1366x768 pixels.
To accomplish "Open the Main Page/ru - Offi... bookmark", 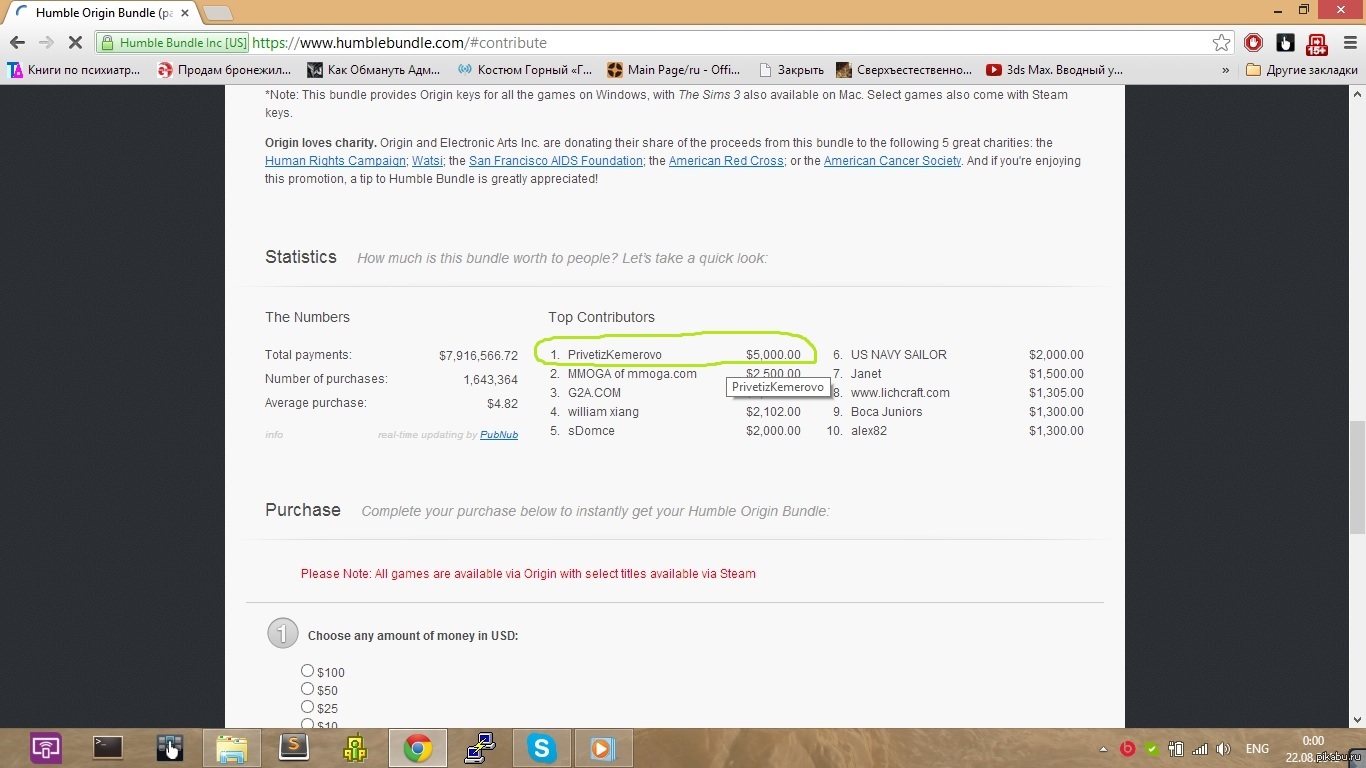I will tap(673, 70).
